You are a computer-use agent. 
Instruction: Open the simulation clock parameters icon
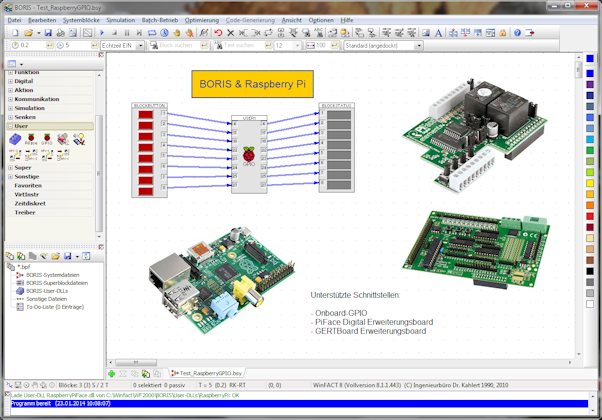(x=164, y=33)
